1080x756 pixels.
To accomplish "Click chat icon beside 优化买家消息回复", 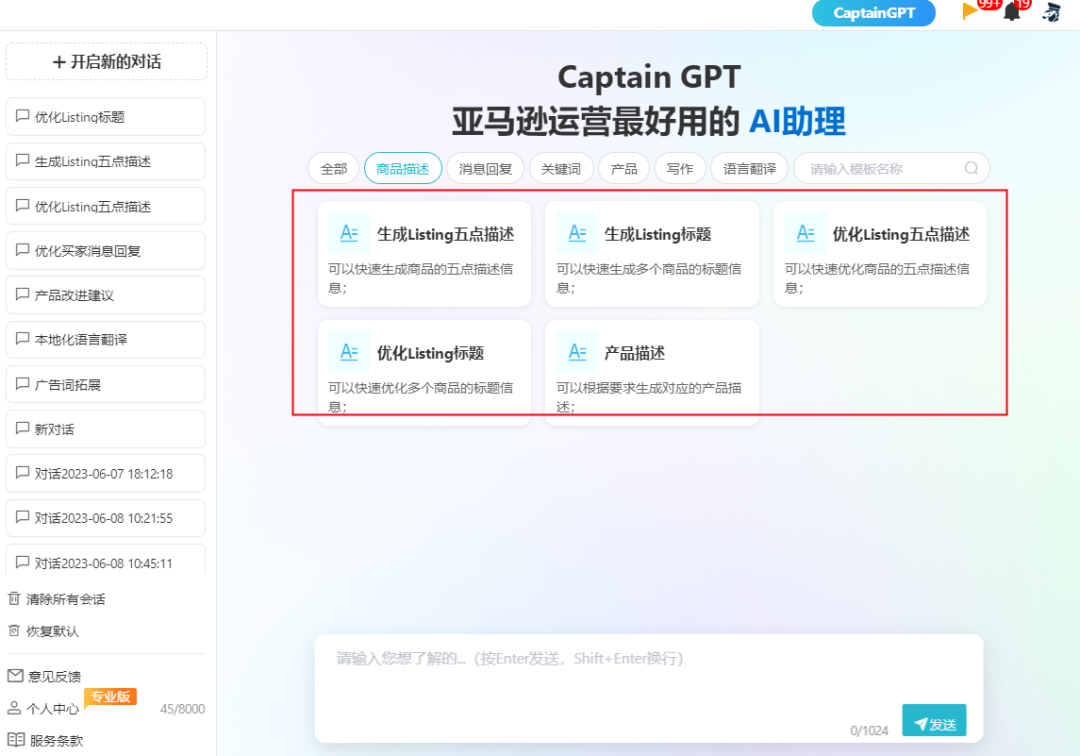I will pyautogui.click(x=23, y=251).
